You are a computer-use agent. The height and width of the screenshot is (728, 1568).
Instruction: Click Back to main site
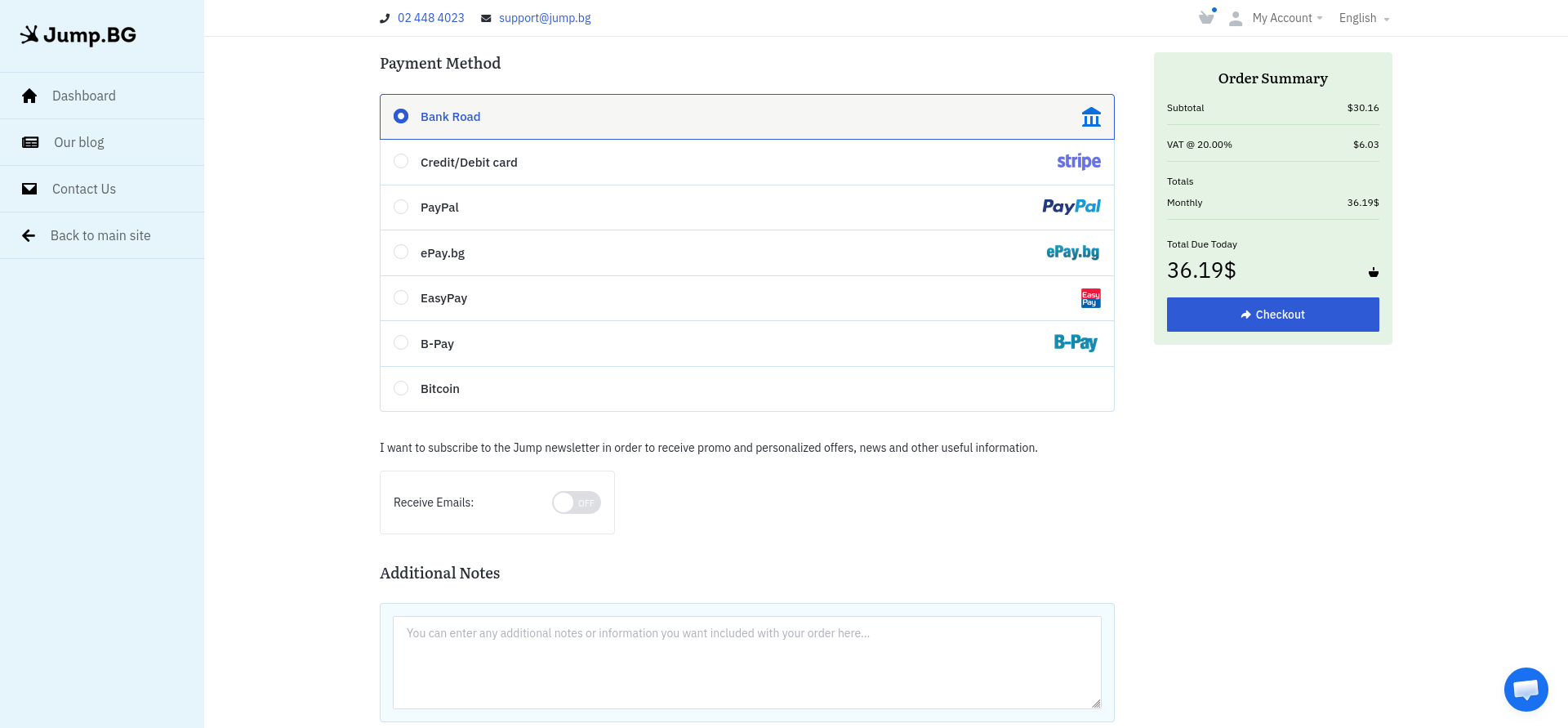102,235
